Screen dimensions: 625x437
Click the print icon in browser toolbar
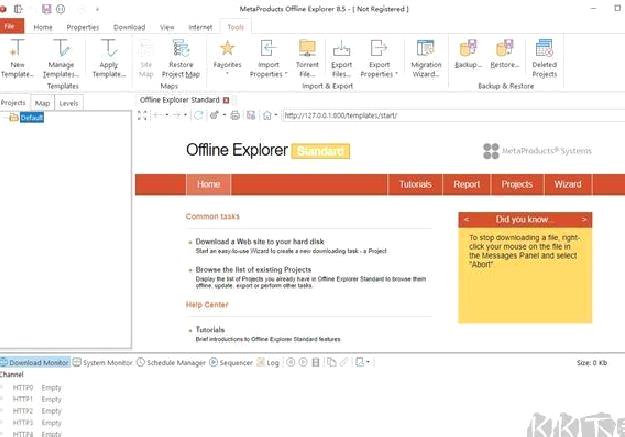coord(235,116)
